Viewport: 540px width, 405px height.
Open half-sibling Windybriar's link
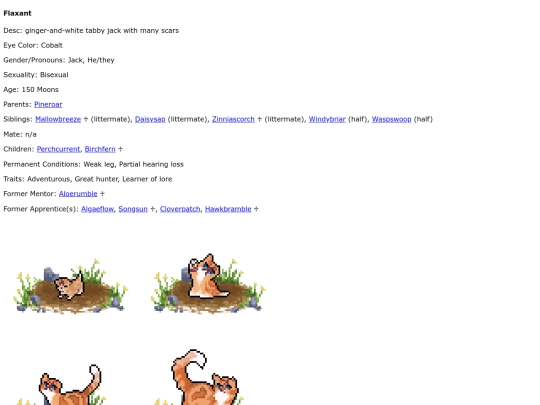pos(327,119)
